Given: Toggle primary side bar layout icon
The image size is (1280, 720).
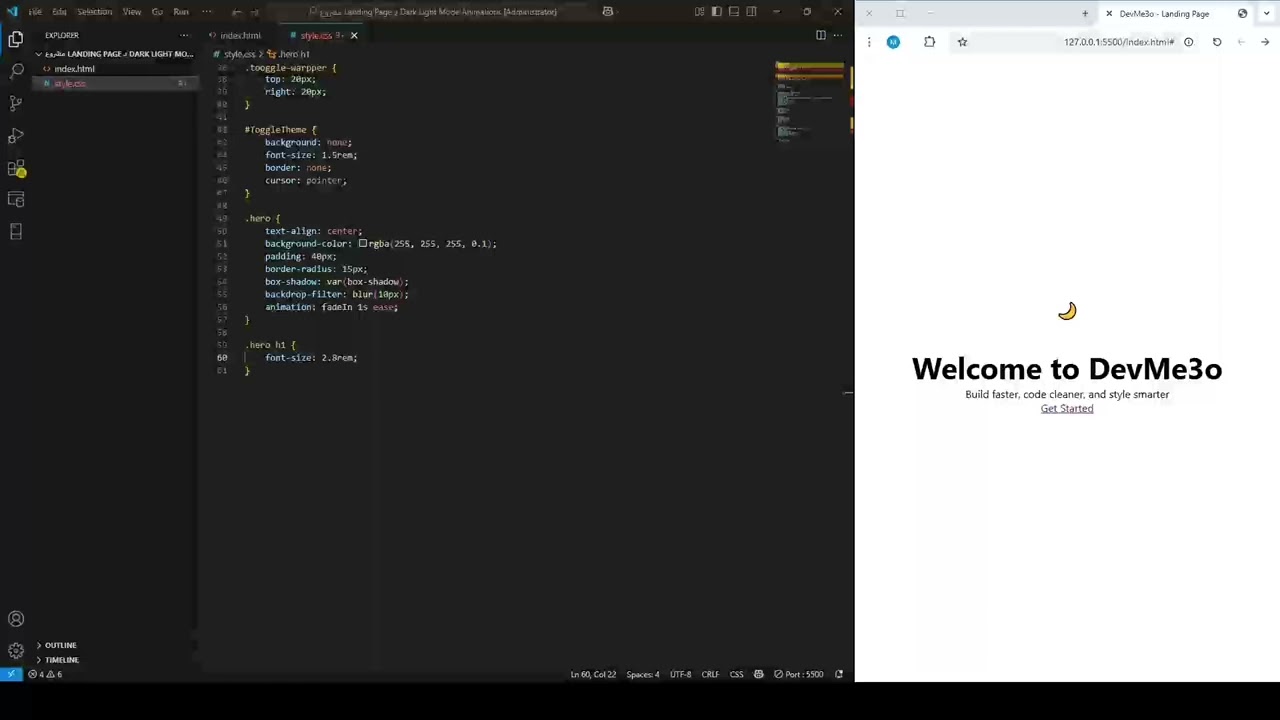Looking at the screenshot, I should point(716,12).
